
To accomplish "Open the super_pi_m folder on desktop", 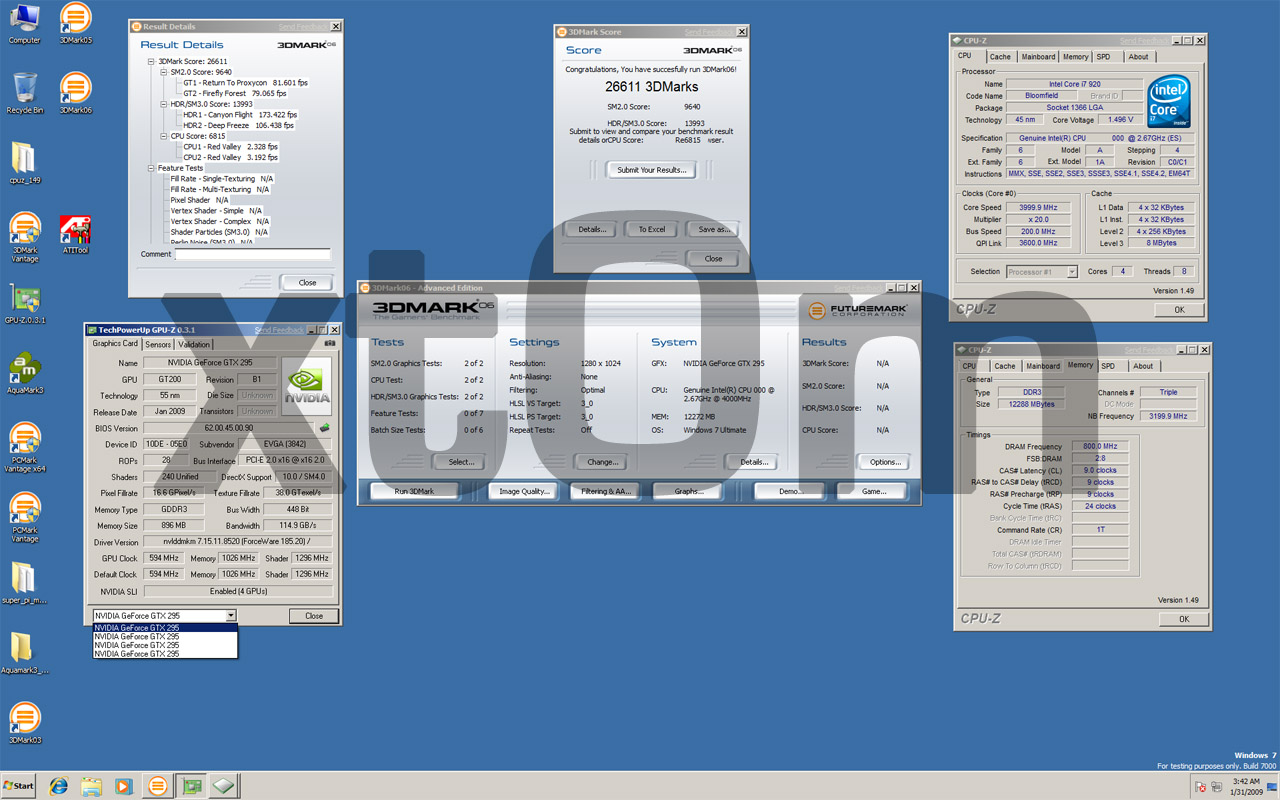I will pos(24,584).
